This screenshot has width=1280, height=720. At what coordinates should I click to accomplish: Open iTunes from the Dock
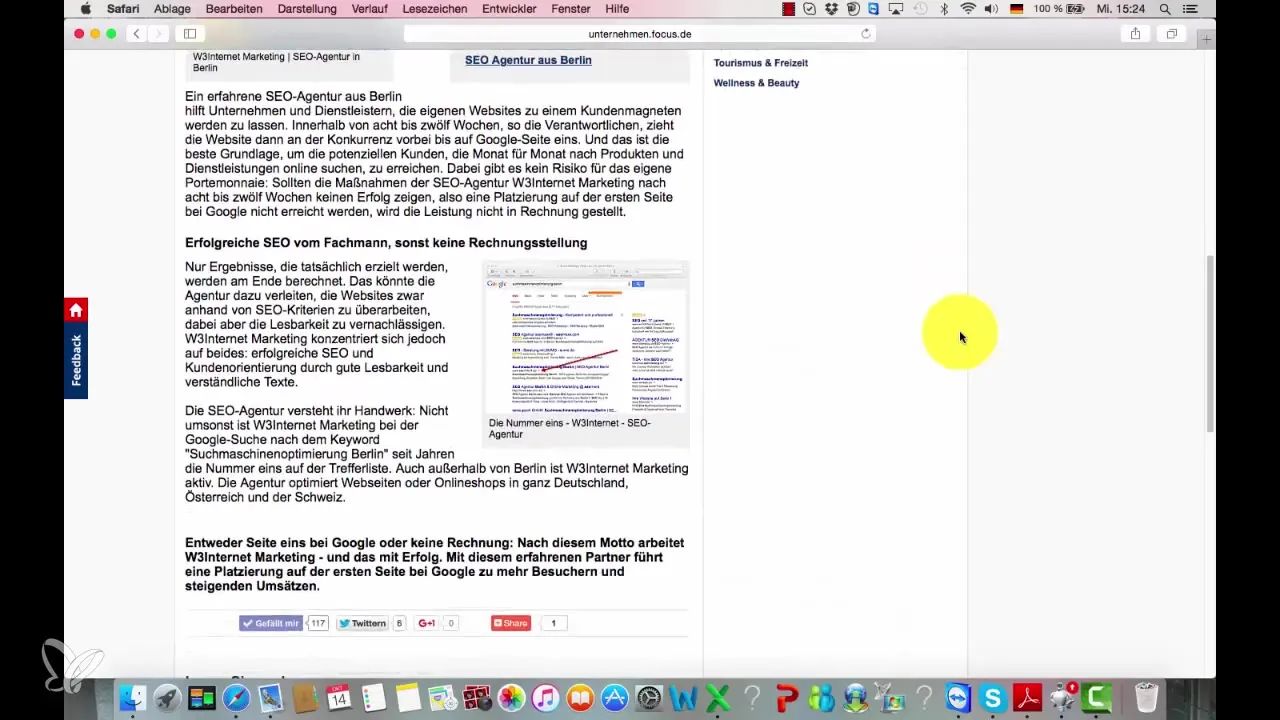pos(546,697)
